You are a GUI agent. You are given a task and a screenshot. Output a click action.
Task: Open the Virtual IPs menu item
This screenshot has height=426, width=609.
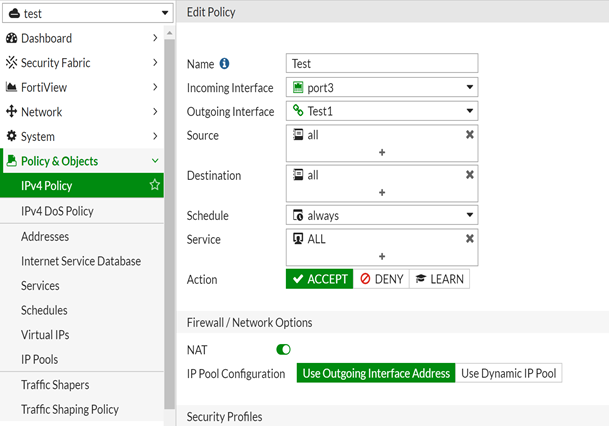47,335
